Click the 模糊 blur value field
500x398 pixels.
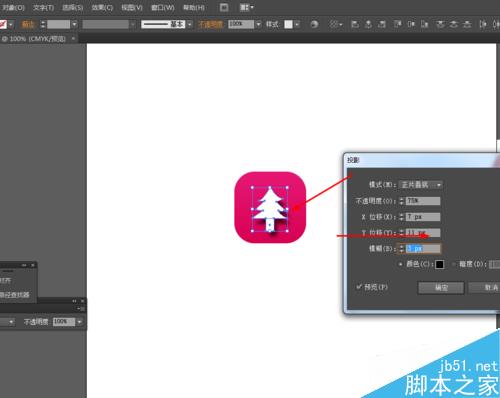[423, 248]
